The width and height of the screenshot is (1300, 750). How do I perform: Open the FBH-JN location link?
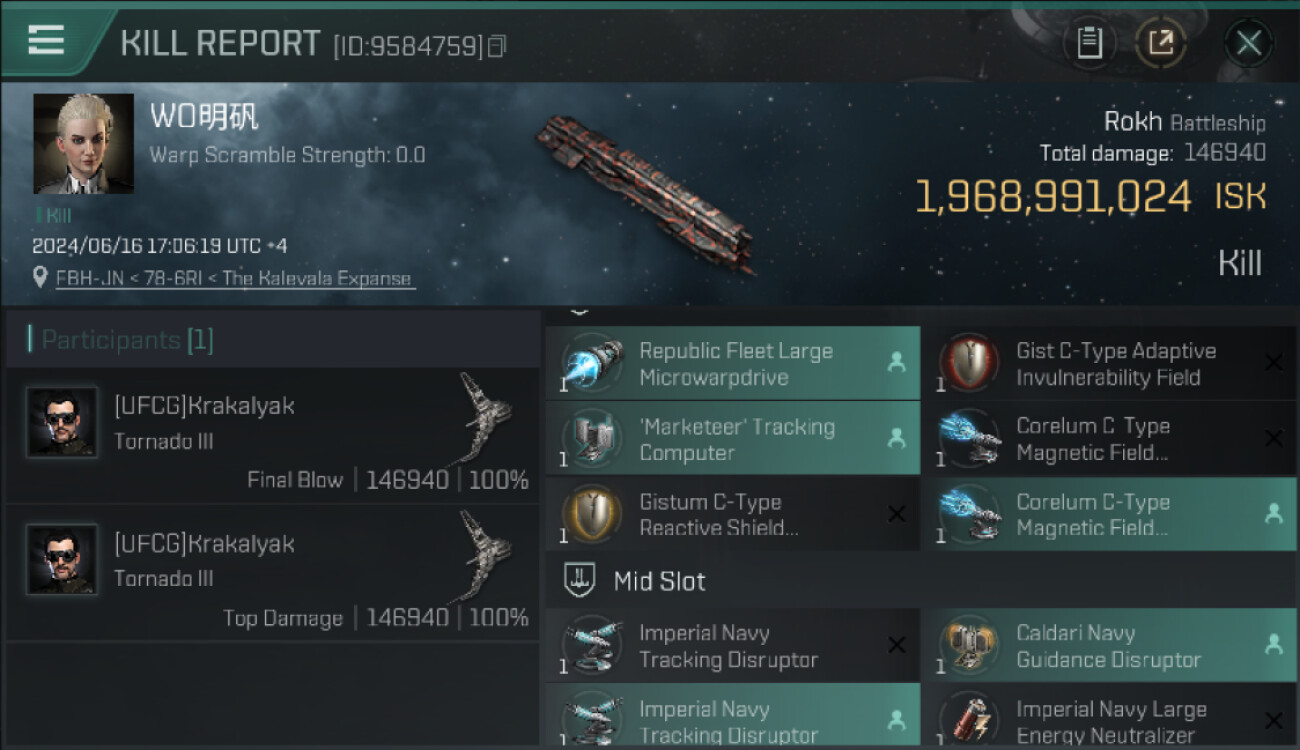pyautogui.click(x=233, y=279)
